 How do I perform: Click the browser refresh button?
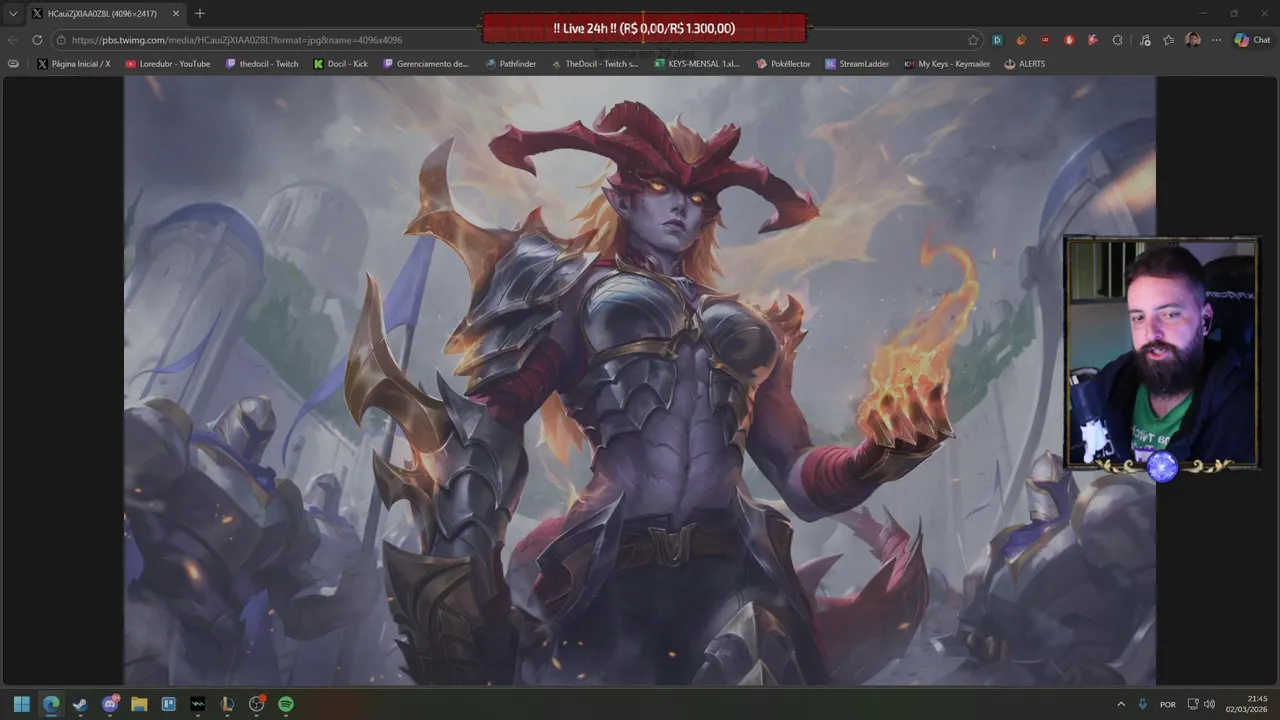[37, 40]
